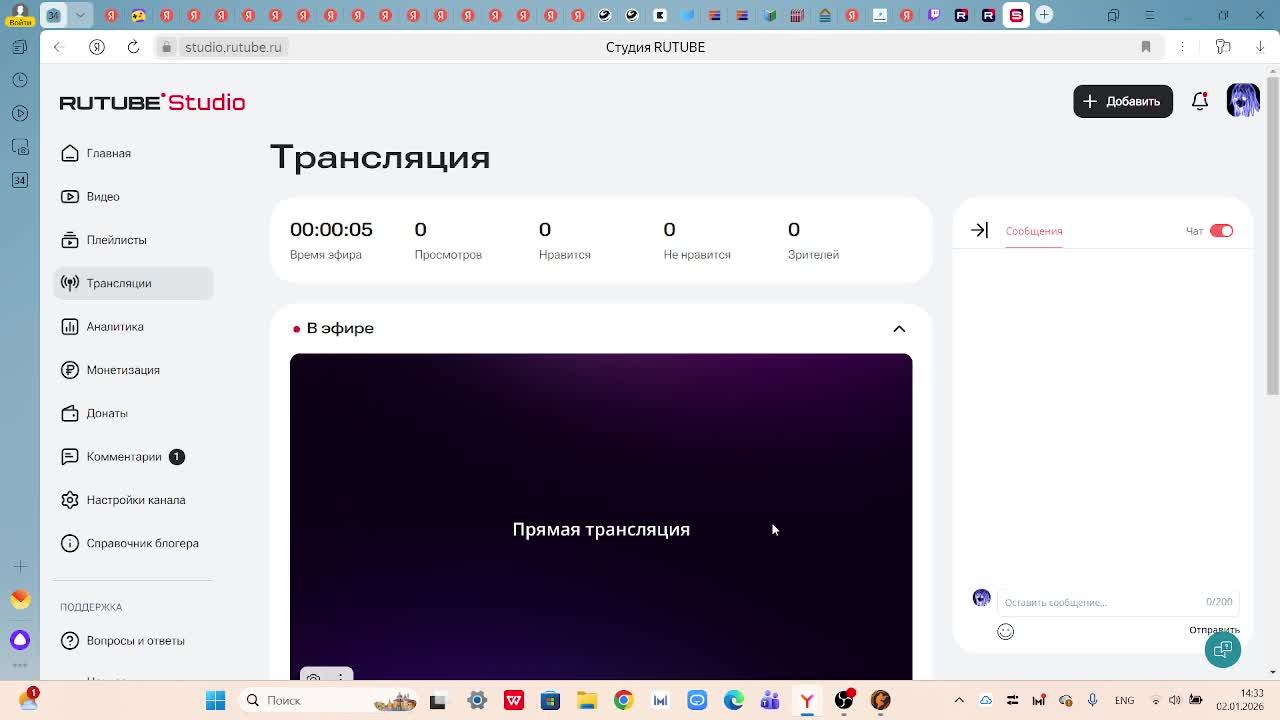Click the page vertical scrollbar
Screen dimensions: 1280x720
point(1272,235)
